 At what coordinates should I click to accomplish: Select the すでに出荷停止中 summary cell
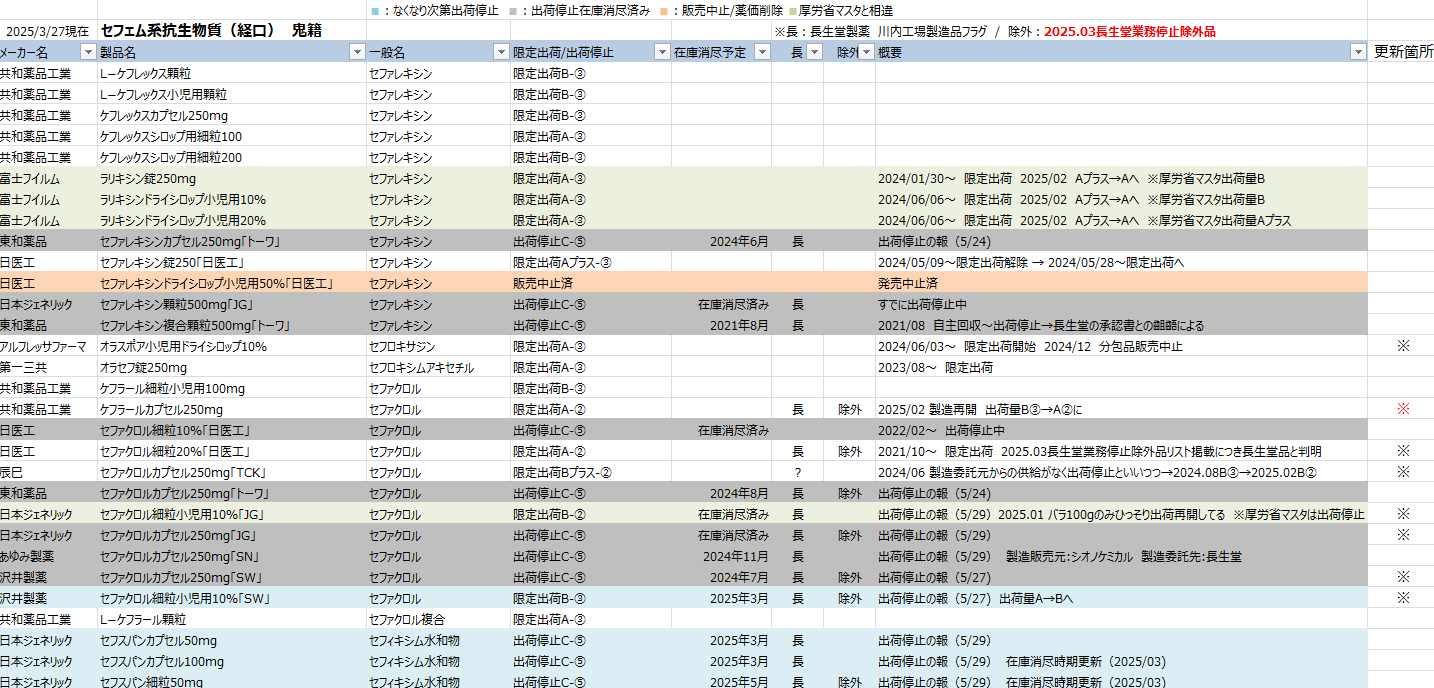pos(1121,304)
